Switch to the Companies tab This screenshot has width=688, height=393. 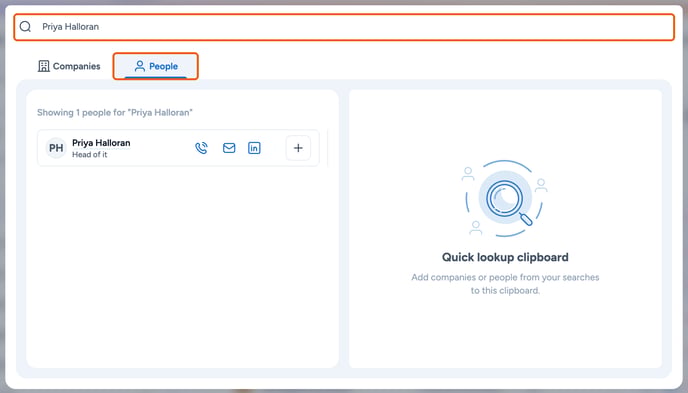[x=69, y=66]
